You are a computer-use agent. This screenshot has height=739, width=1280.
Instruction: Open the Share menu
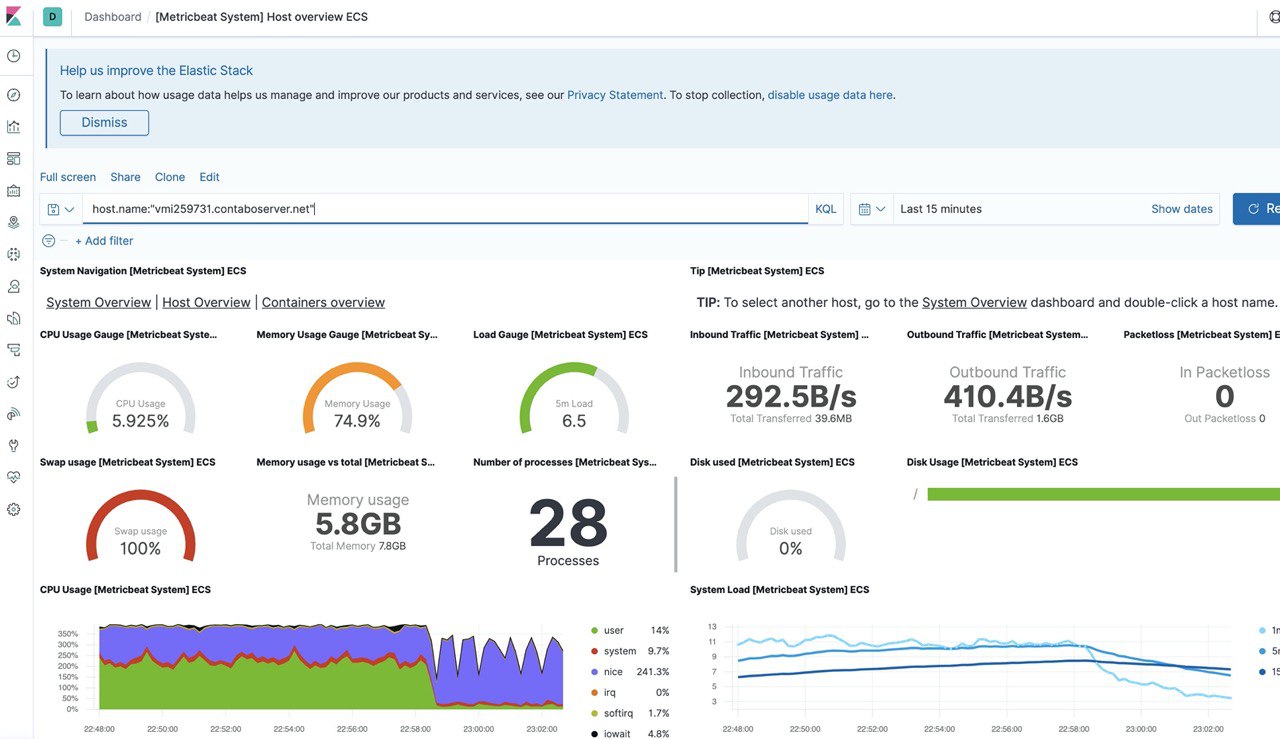click(x=125, y=177)
